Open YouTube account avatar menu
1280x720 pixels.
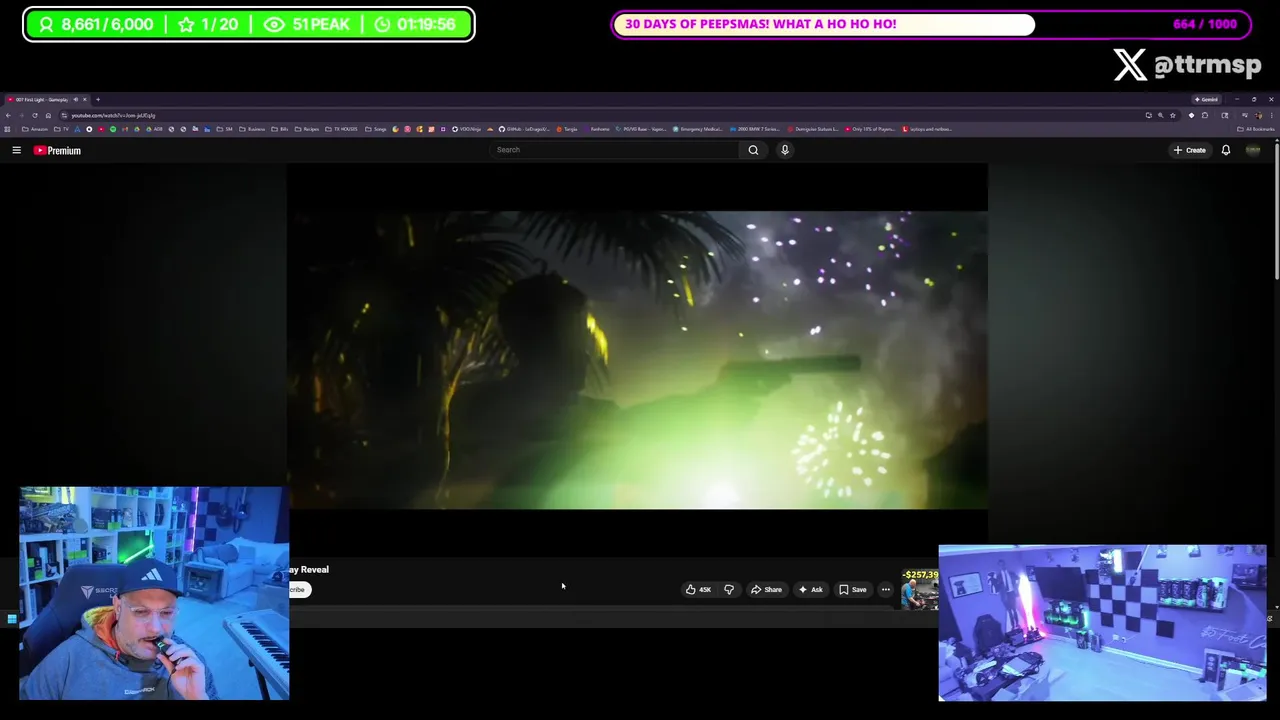coord(1253,150)
